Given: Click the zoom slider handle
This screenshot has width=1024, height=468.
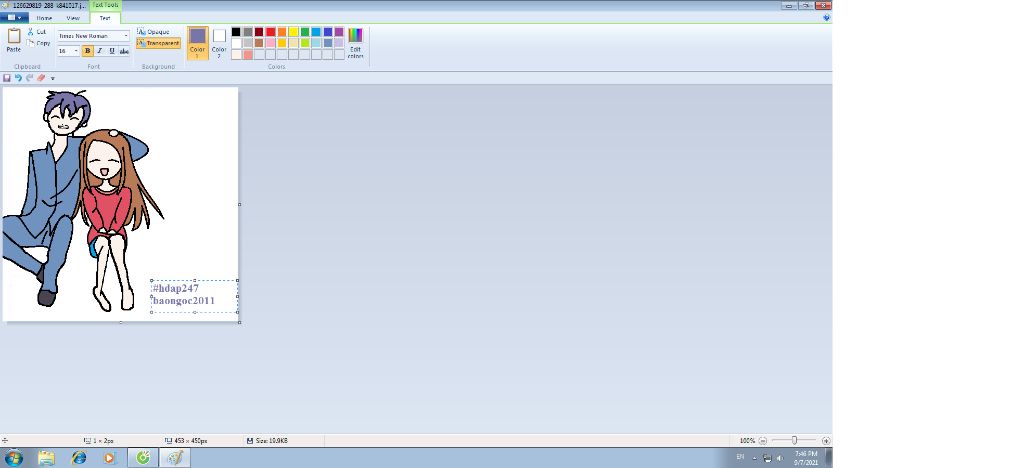Looking at the screenshot, I should pyautogui.click(x=794, y=441).
